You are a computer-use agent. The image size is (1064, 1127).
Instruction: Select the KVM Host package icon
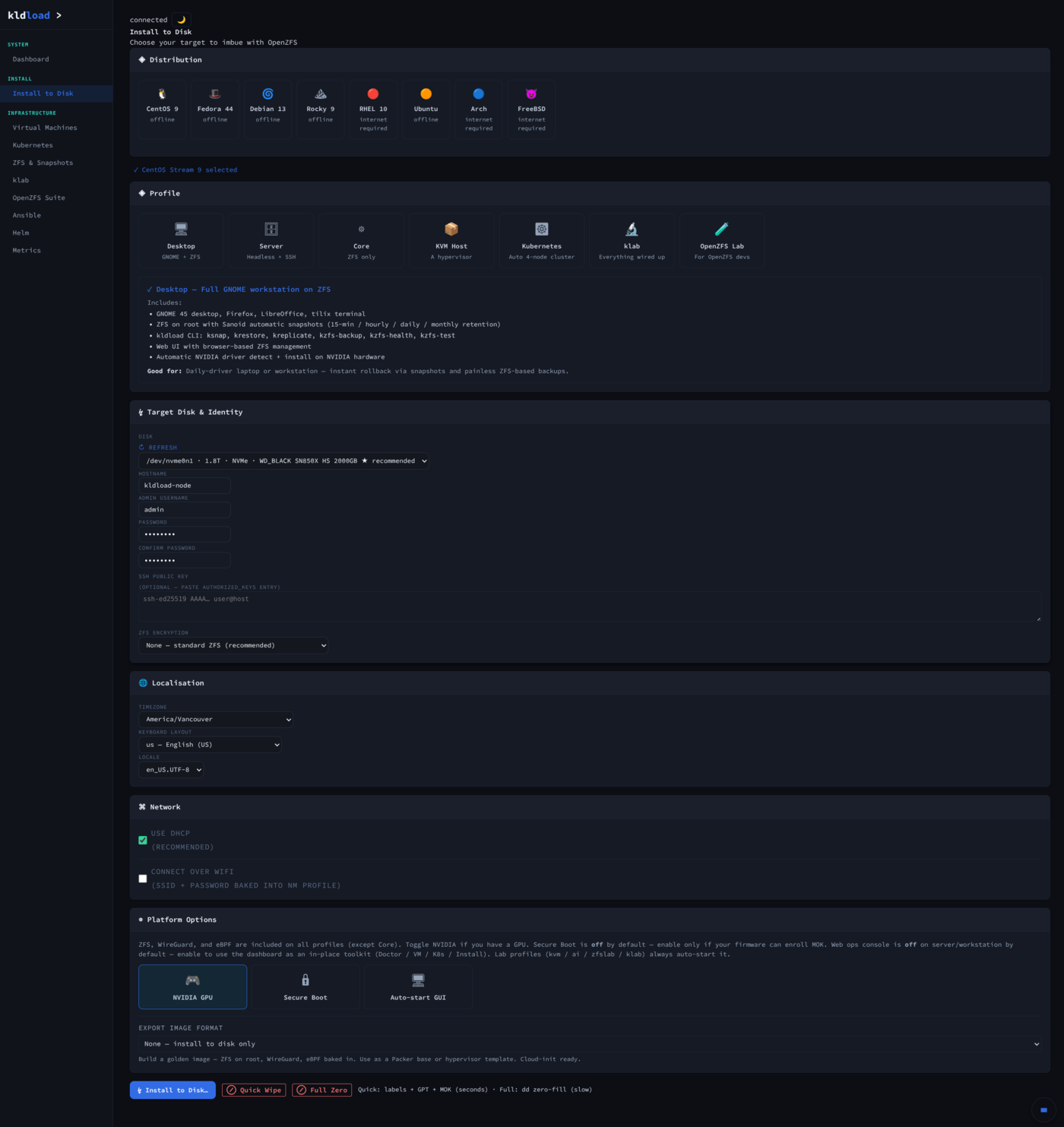point(451,229)
